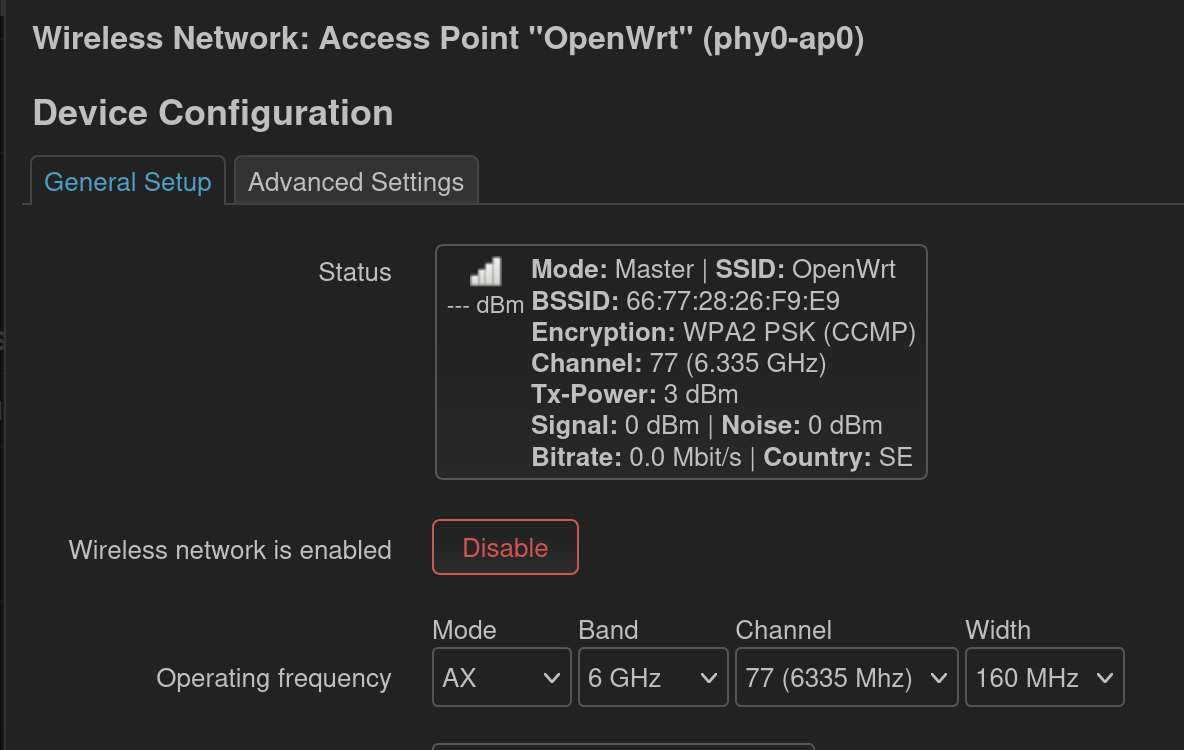Viewport: 1184px width, 750px height.
Task: Click the BSSID value 66:77:28:26:F9:E9
Action: [x=732, y=301]
